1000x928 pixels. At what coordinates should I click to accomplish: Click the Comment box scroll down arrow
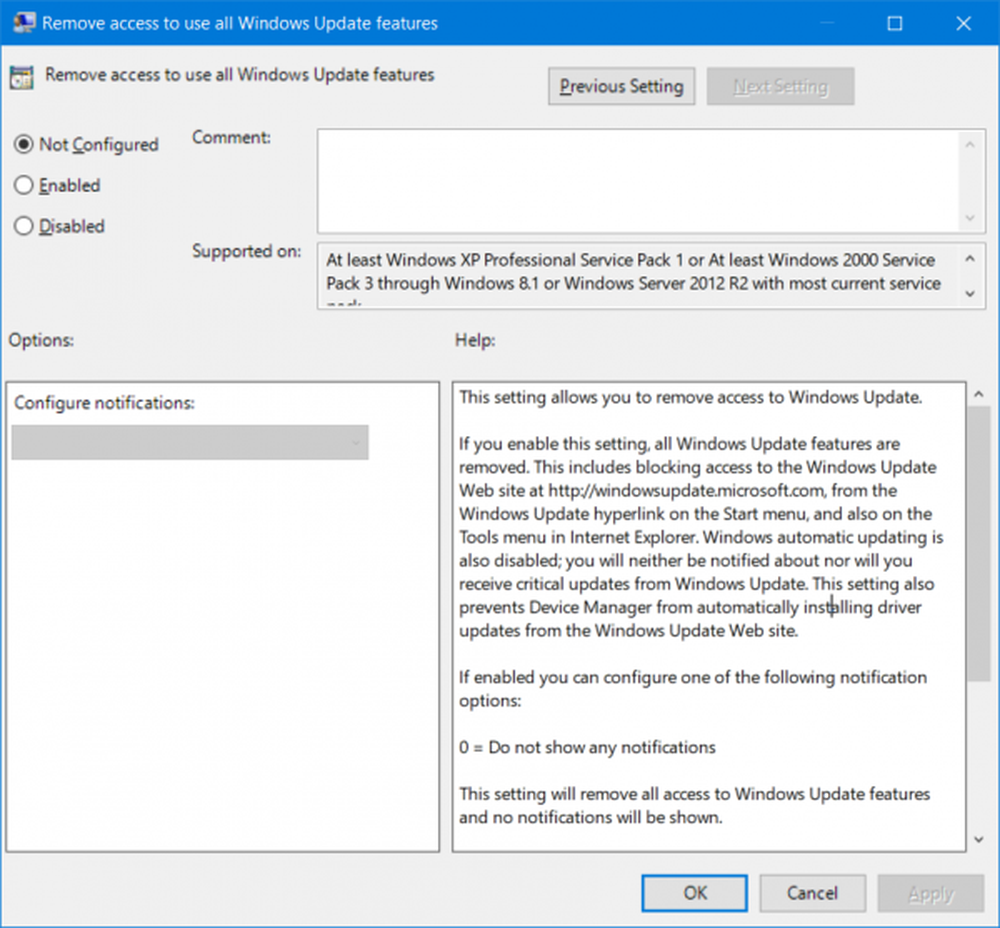coord(969,218)
